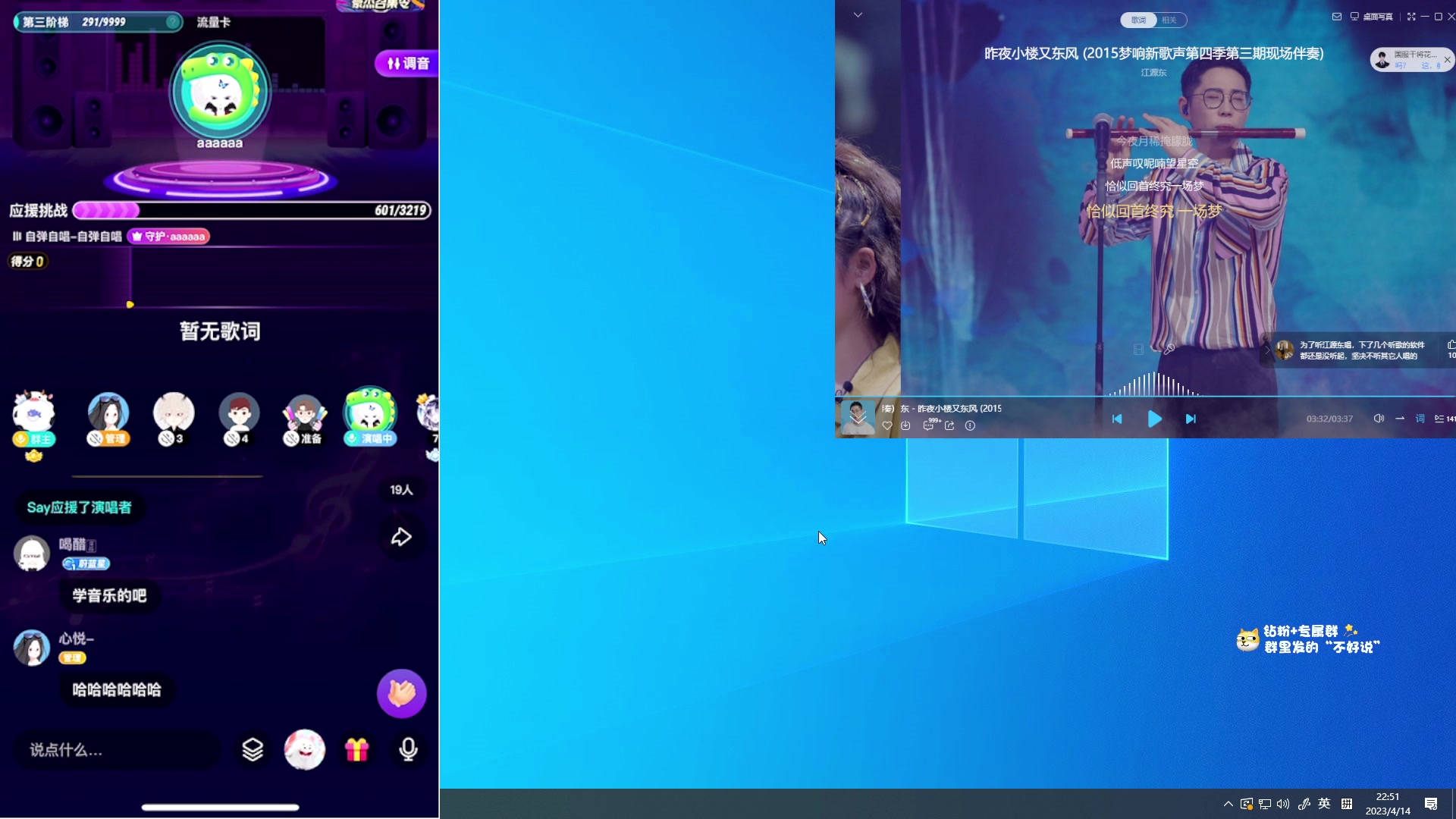Open mini-player with the arrow next to volume
This screenshot has height=819, width=1456.
tap(1399, 418)
